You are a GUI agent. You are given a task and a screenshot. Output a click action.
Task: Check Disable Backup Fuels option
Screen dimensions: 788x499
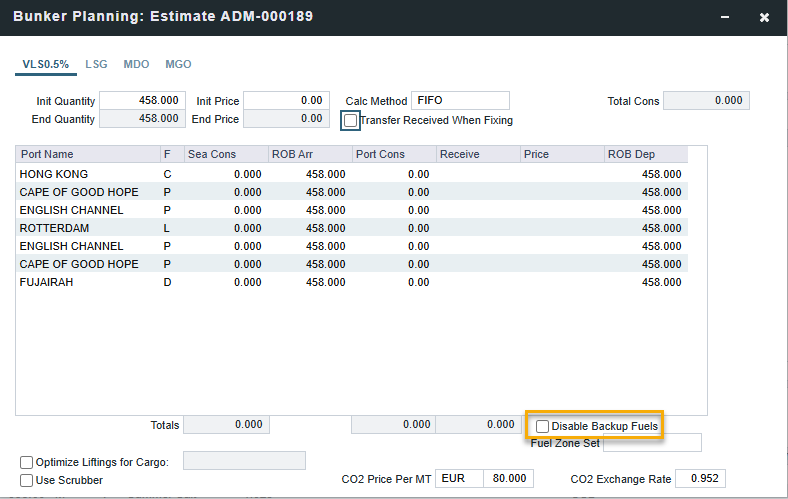[542, 426]
